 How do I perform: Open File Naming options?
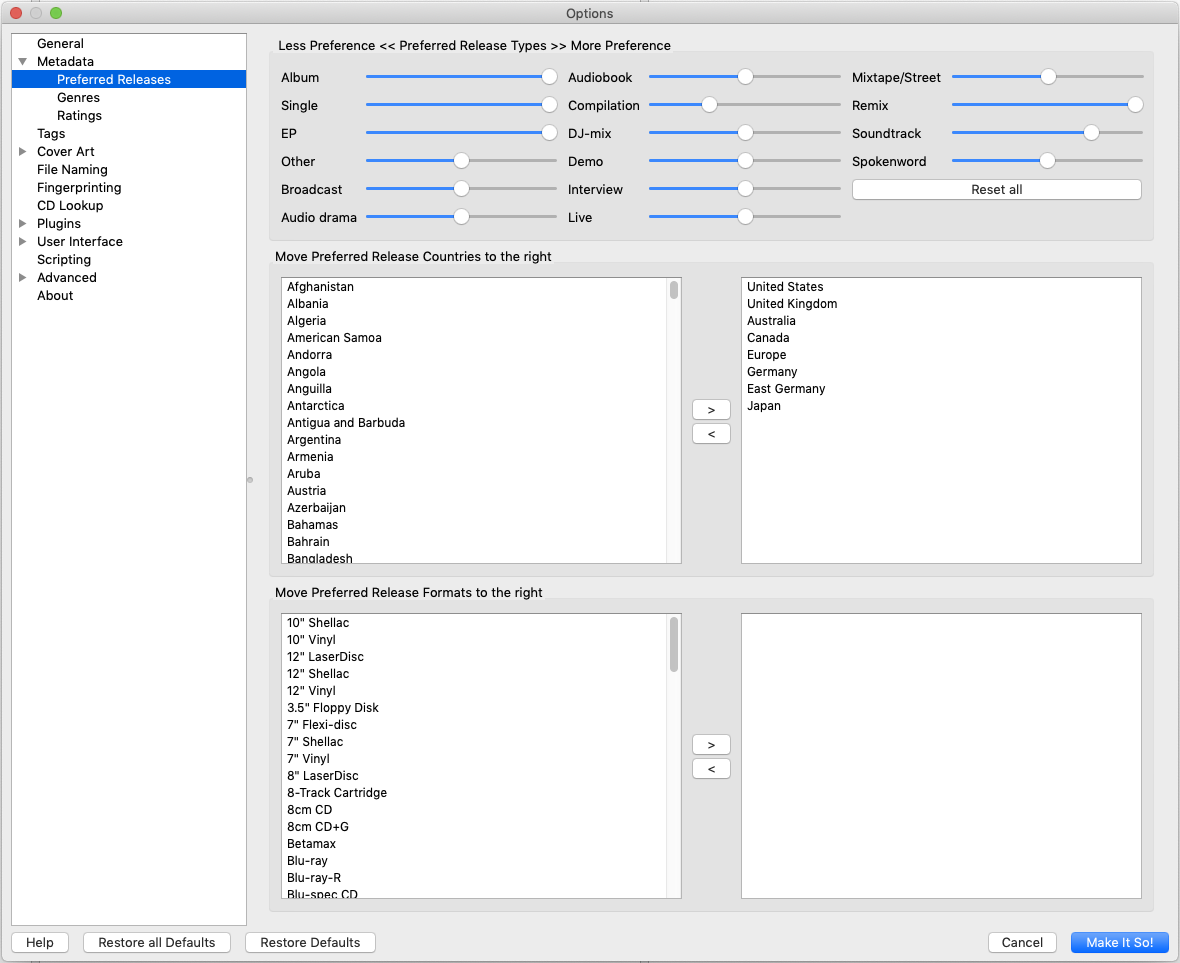coord(72,170)
